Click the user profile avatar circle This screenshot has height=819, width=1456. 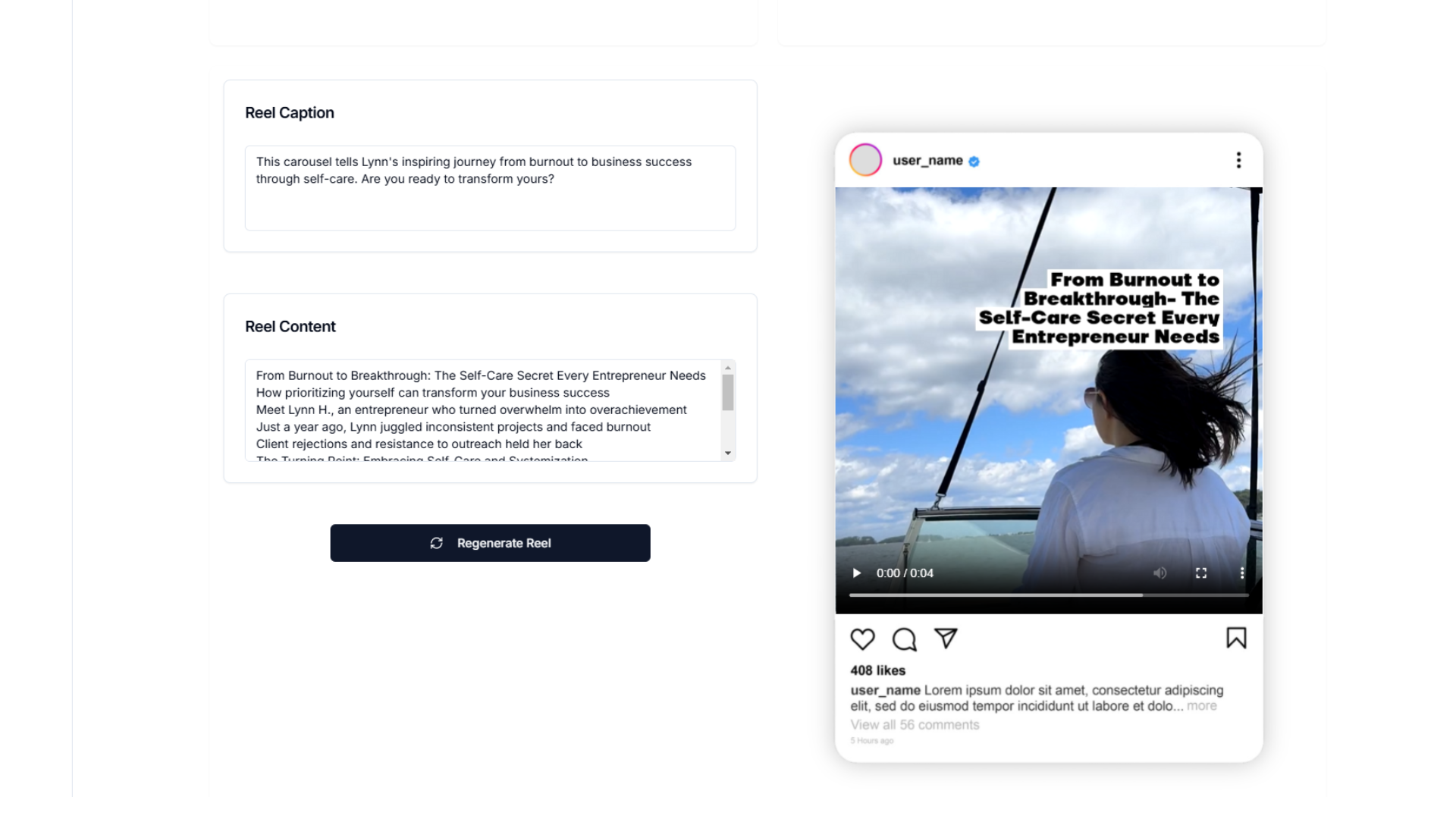coord(865,160)
